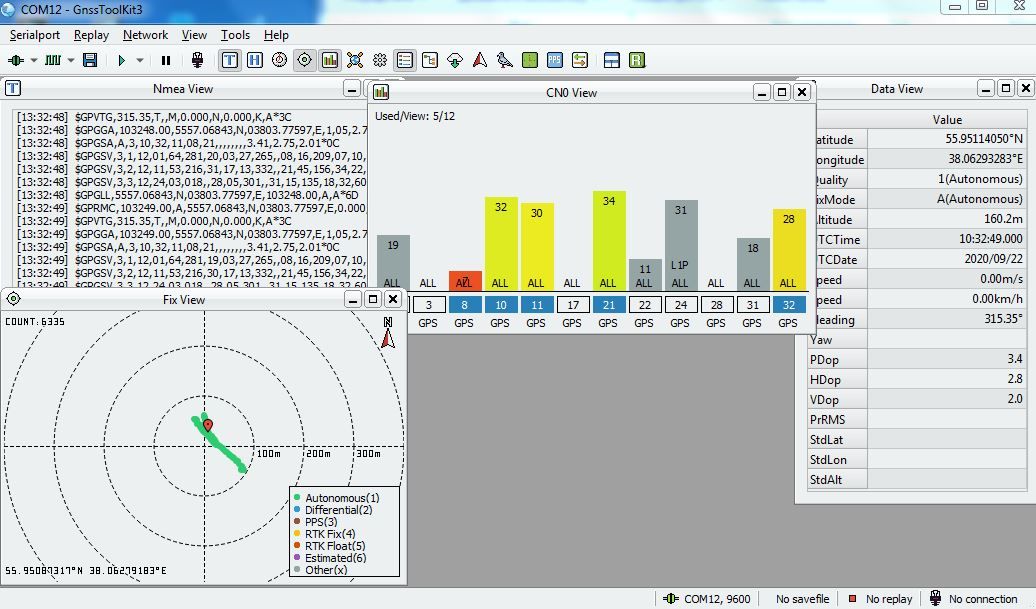
Task: Click the plug connect device icon
Action: 197,60
